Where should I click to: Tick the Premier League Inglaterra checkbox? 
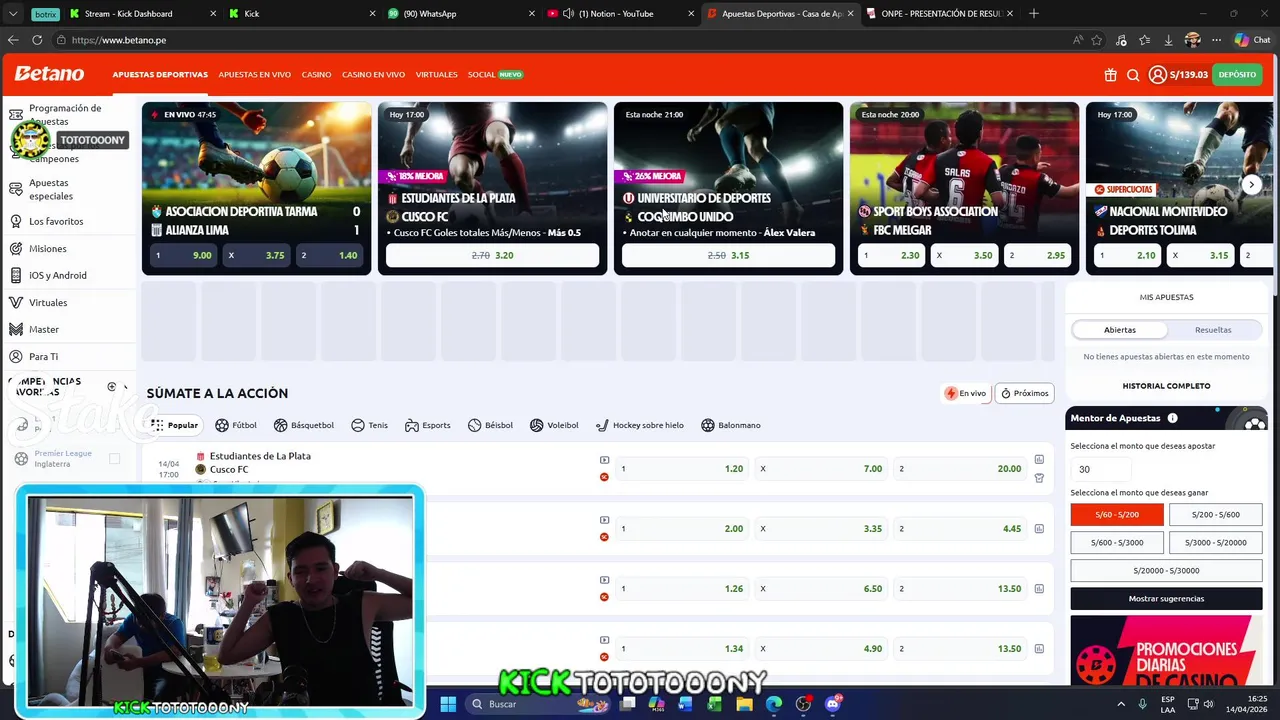click(x=114, y=459)
